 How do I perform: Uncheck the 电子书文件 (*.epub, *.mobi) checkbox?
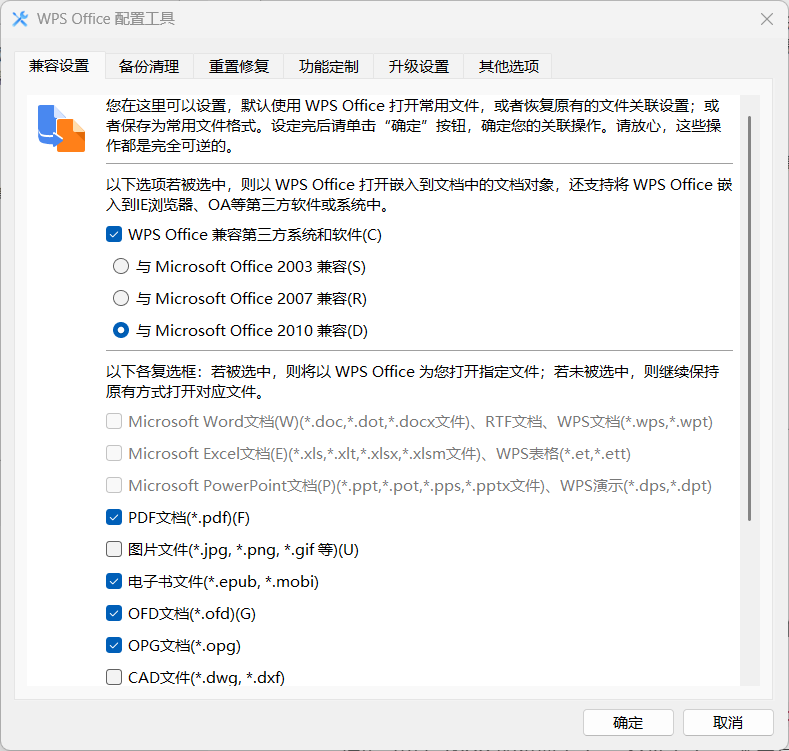coord(114,581)
